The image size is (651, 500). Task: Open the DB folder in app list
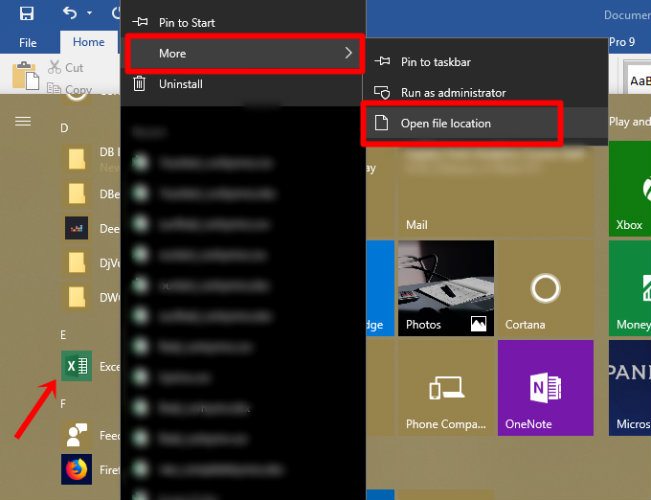coord(91,159)
